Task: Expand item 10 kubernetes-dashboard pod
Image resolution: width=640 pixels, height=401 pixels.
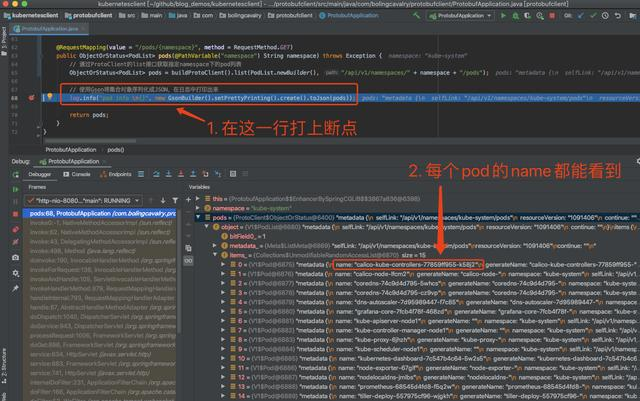Action: 223,358
